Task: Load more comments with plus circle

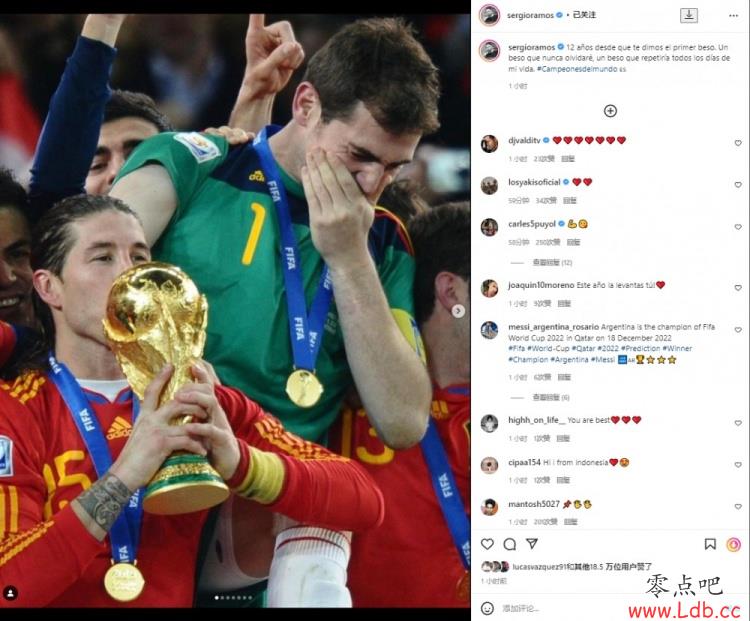Action: pyautogui.click(x=610, y=111)
